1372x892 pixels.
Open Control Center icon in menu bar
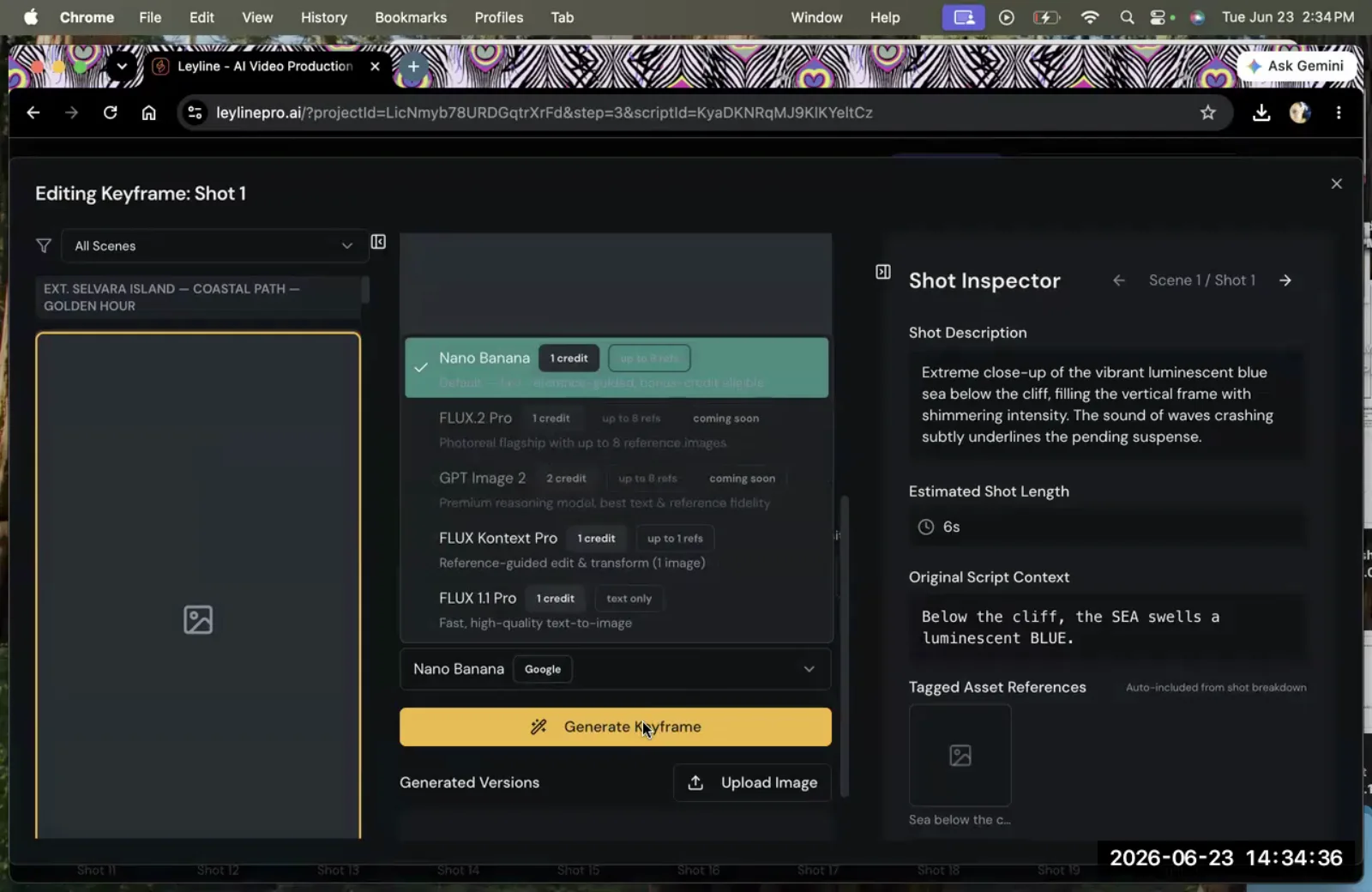tap(1158, 17)
